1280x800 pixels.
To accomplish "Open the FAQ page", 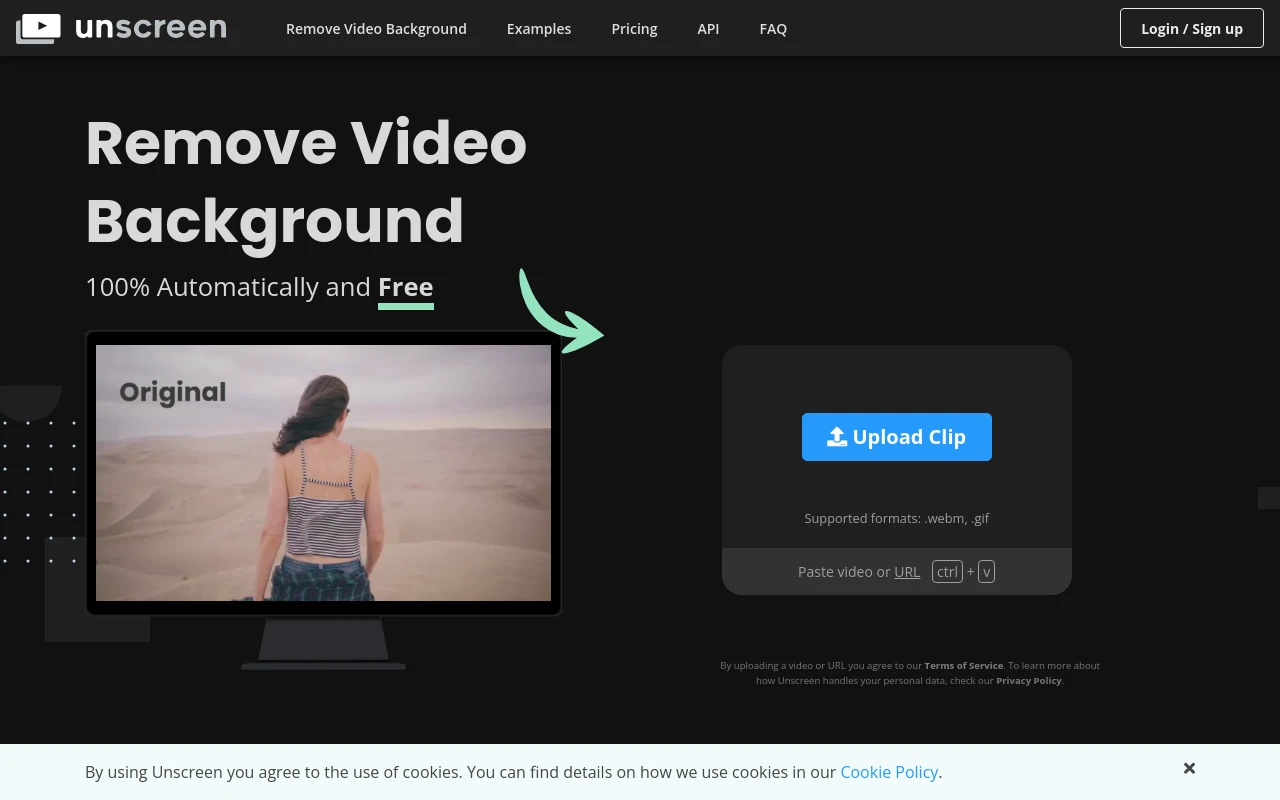I will tap(773, 28).
